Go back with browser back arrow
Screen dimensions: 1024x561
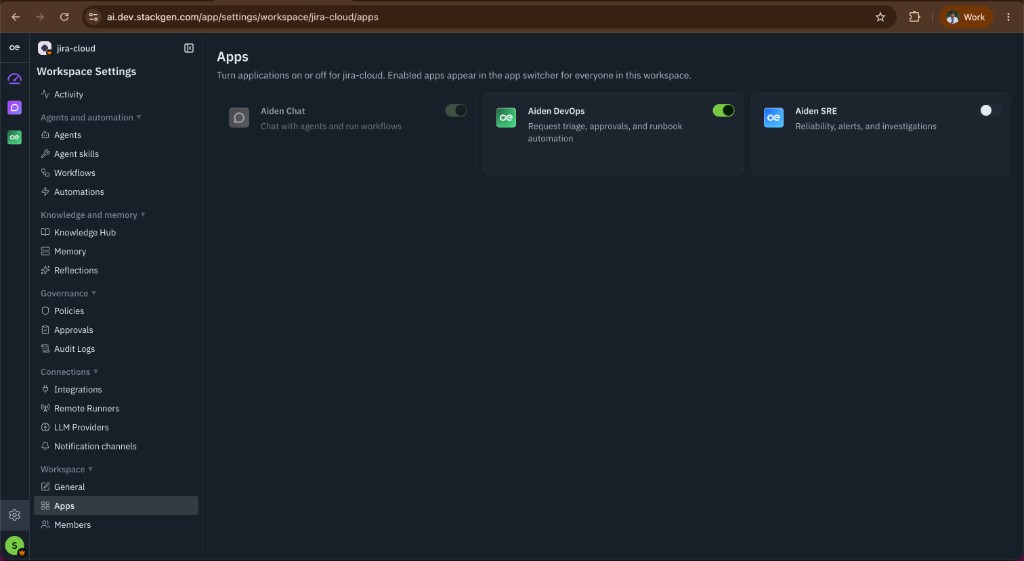(16, 17)
